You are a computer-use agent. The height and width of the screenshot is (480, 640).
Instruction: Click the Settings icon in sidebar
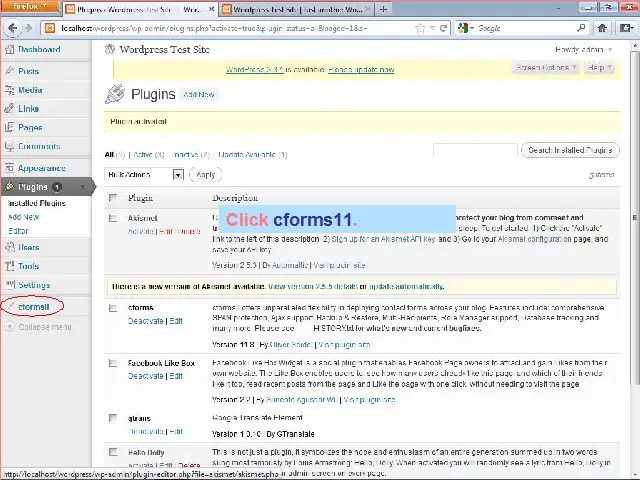(9, 284)
